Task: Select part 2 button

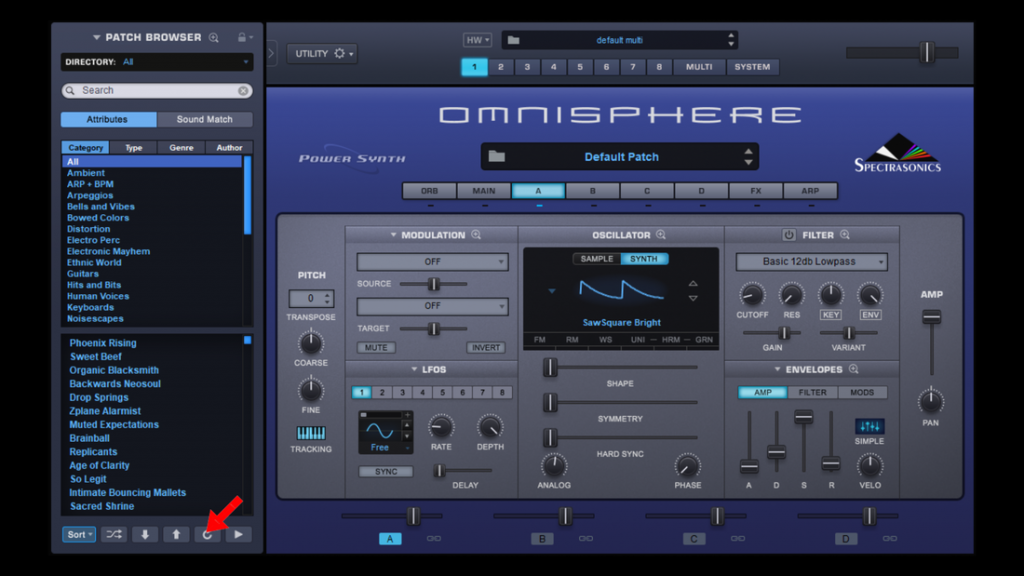Action: pos(501,67)
